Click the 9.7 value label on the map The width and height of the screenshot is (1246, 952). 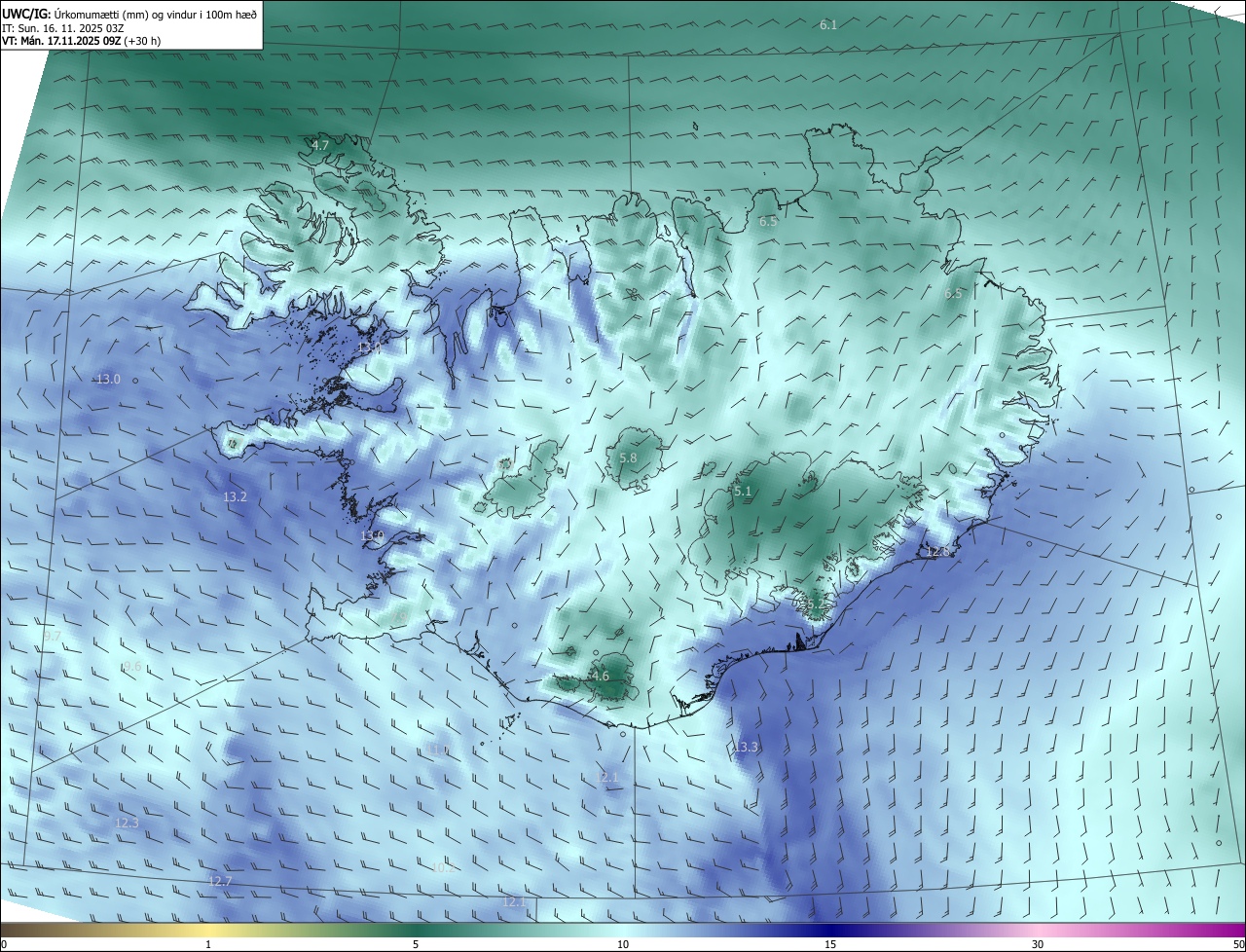pyautogui.click(x=53, y=635)
